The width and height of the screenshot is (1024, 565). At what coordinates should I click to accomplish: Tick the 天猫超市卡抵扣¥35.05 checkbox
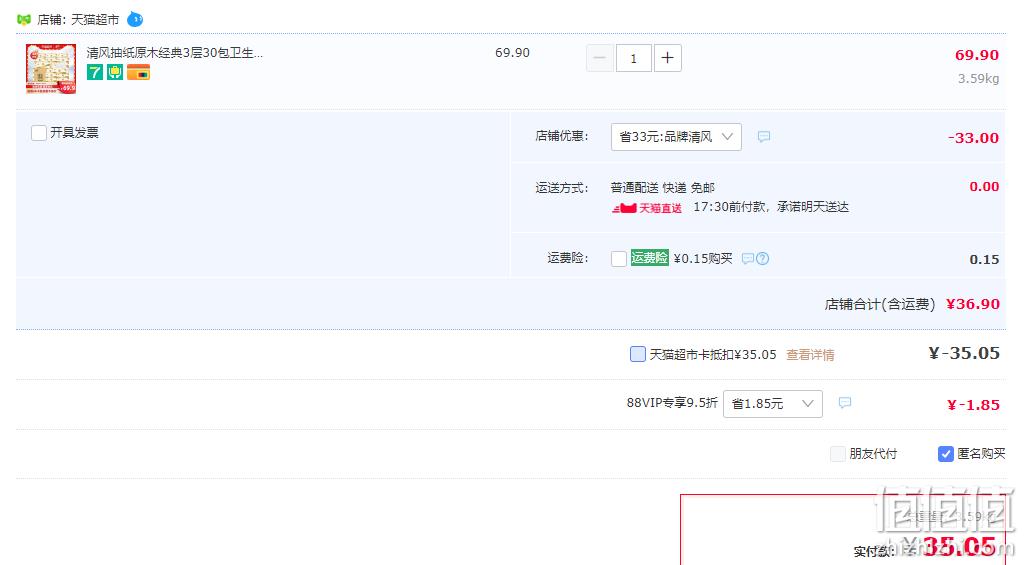pos(637,354)
